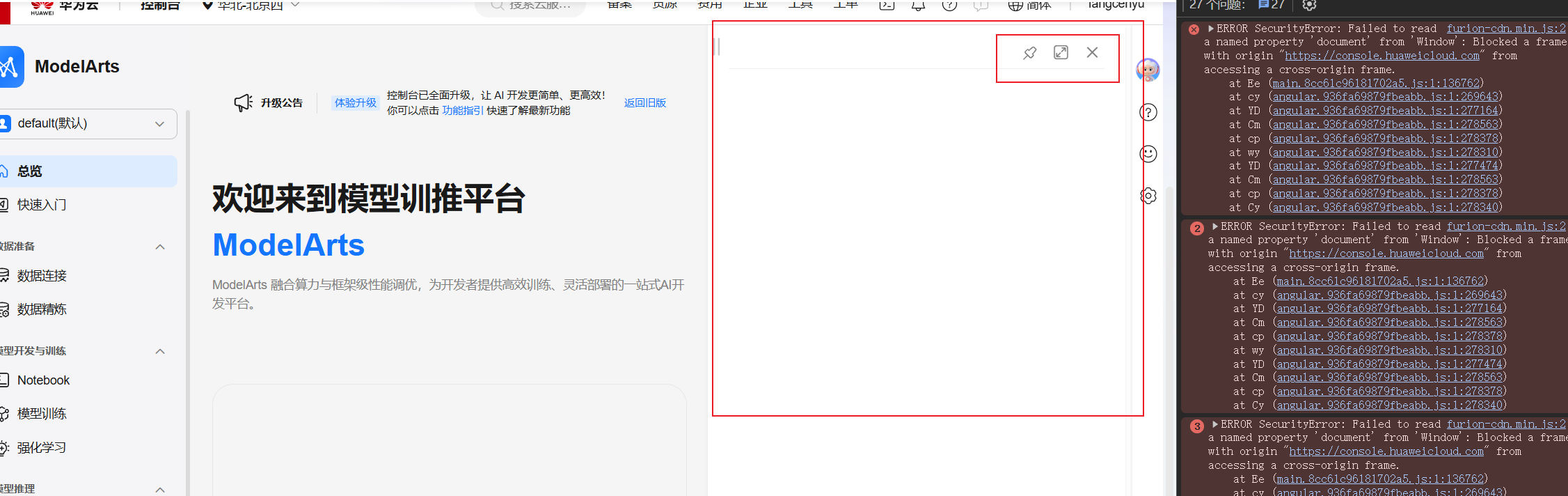The height and width of the screenshot is (496, 1568).
Task: Click the user icon in the default workspace selector
Action: [5, 124]
